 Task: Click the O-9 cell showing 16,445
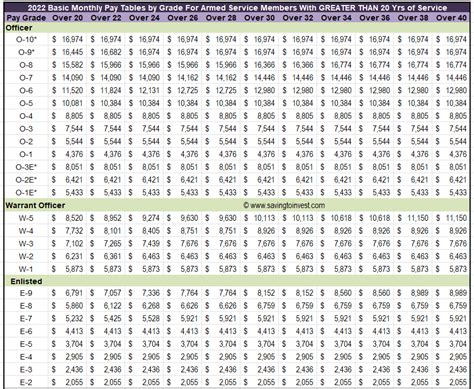(x=67, y=52)
